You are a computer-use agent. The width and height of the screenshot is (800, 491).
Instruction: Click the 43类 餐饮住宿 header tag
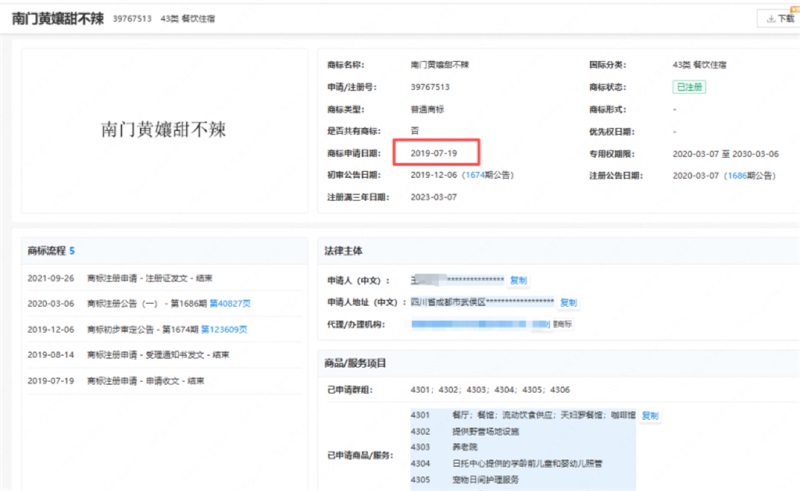(188, 18)
